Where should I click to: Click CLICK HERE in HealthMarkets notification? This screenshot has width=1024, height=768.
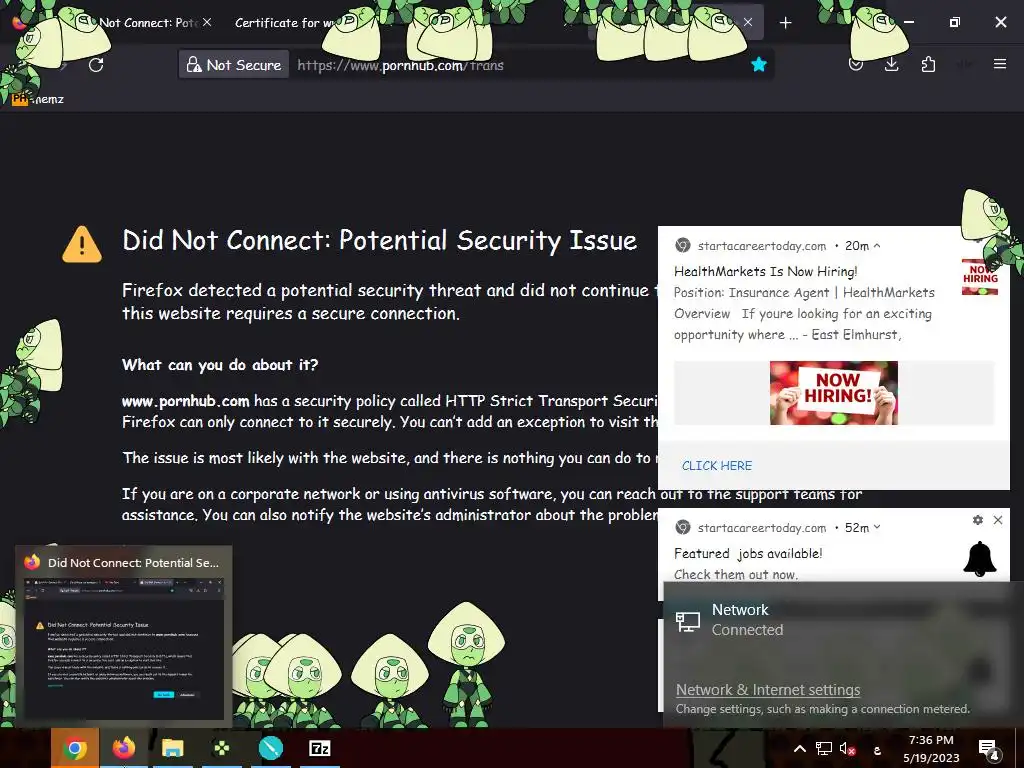(x=716, y=466)
